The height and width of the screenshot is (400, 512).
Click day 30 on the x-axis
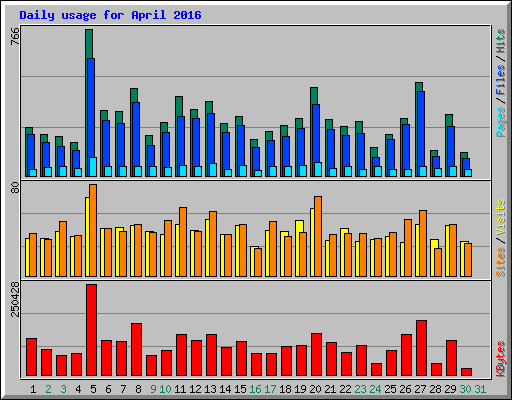point(465,389)
